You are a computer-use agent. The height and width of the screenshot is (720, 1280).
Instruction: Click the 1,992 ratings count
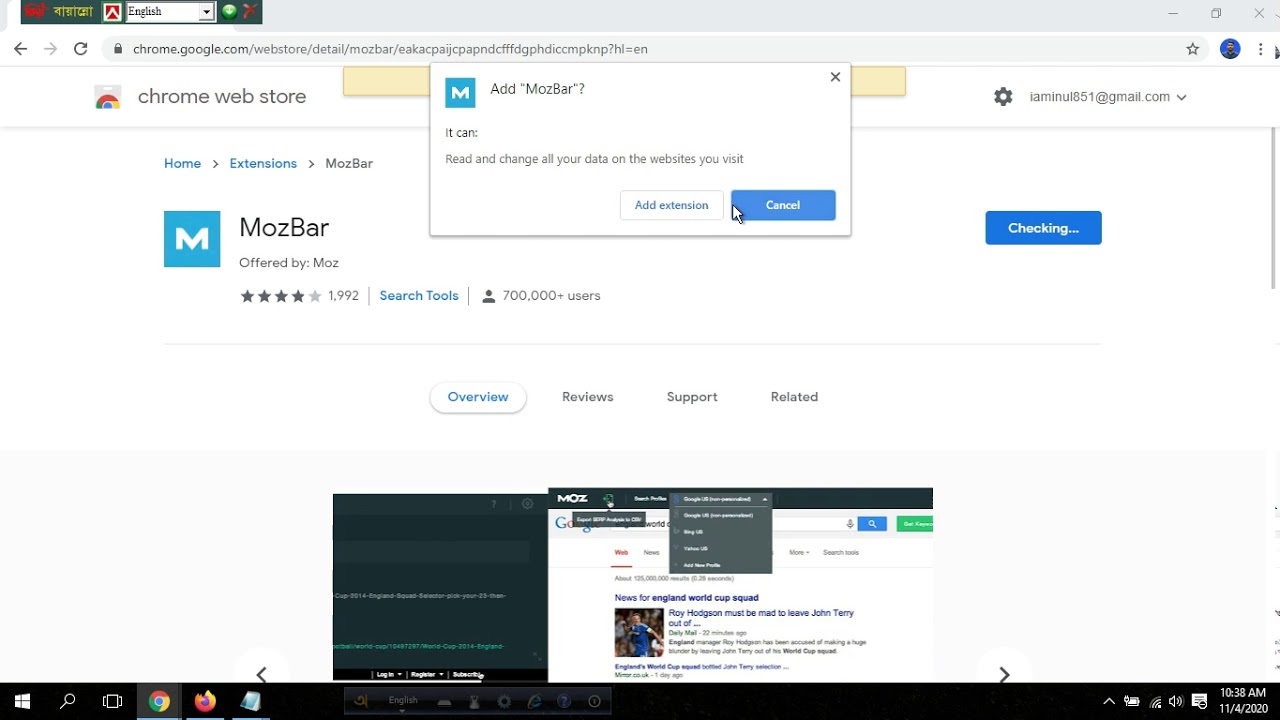pos(343,296)
